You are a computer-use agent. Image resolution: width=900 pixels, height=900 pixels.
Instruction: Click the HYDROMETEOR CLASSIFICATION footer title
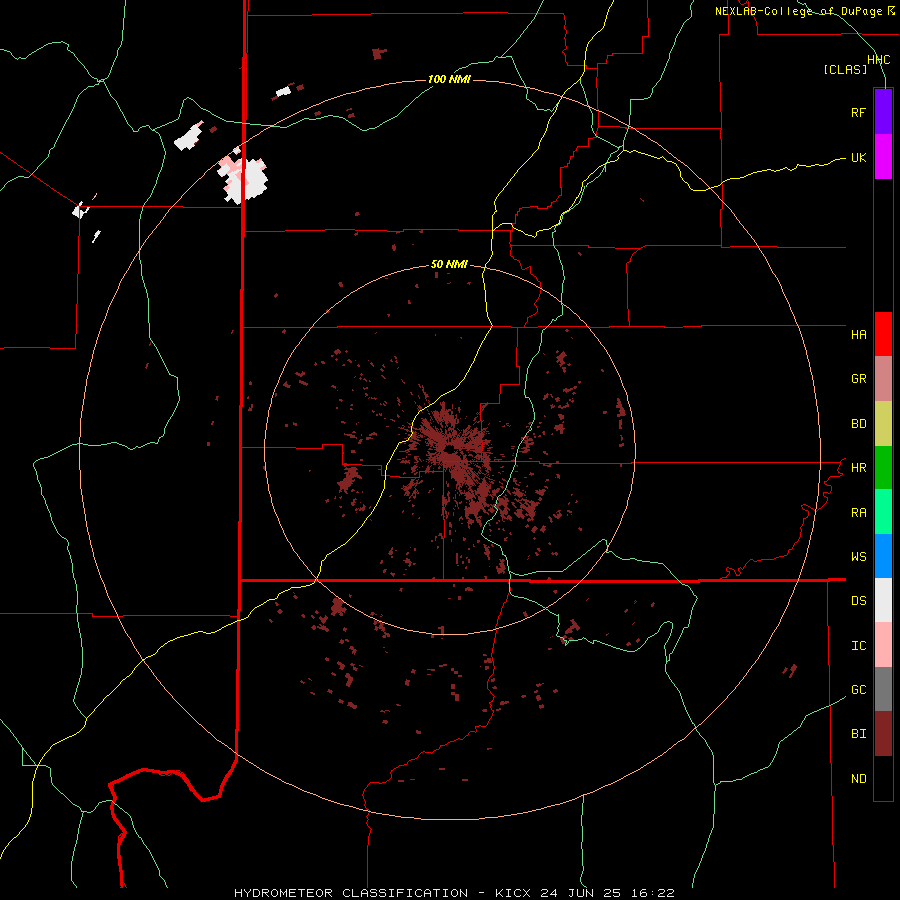pos(351,893)
